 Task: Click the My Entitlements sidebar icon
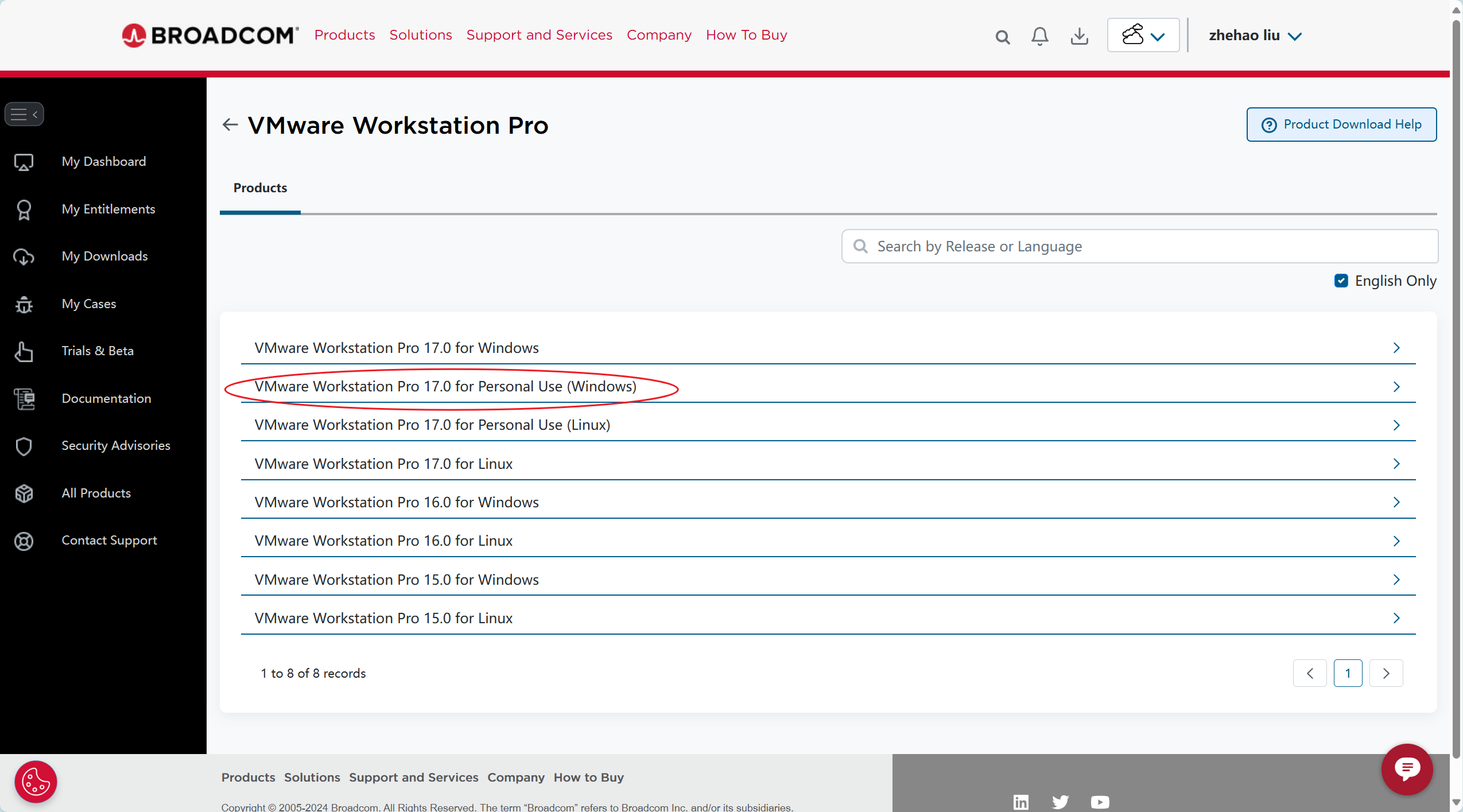(24, 209)
